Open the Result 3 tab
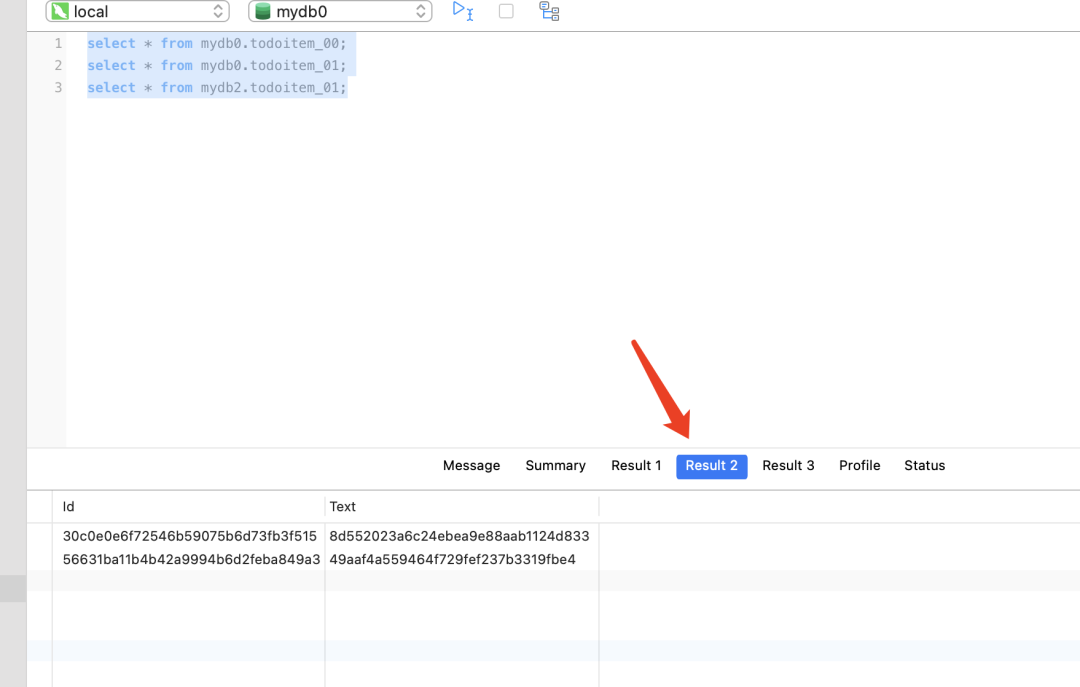This screenshot has height=687, width=1080. click(788, 466)
